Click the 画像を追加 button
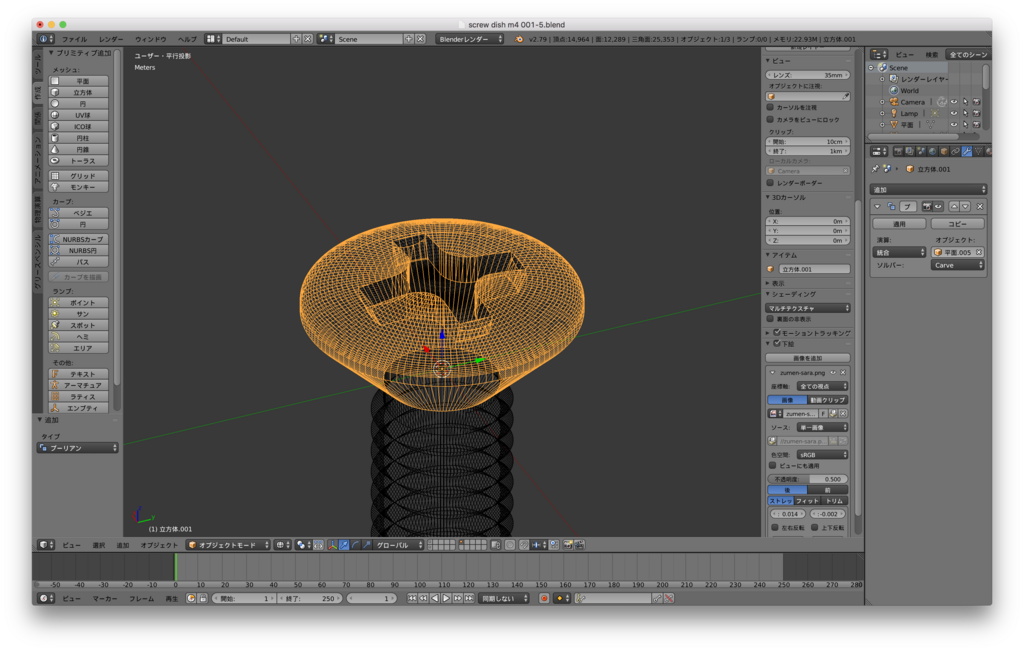The width and height of the screenshot is (1024, 651). 808,358
